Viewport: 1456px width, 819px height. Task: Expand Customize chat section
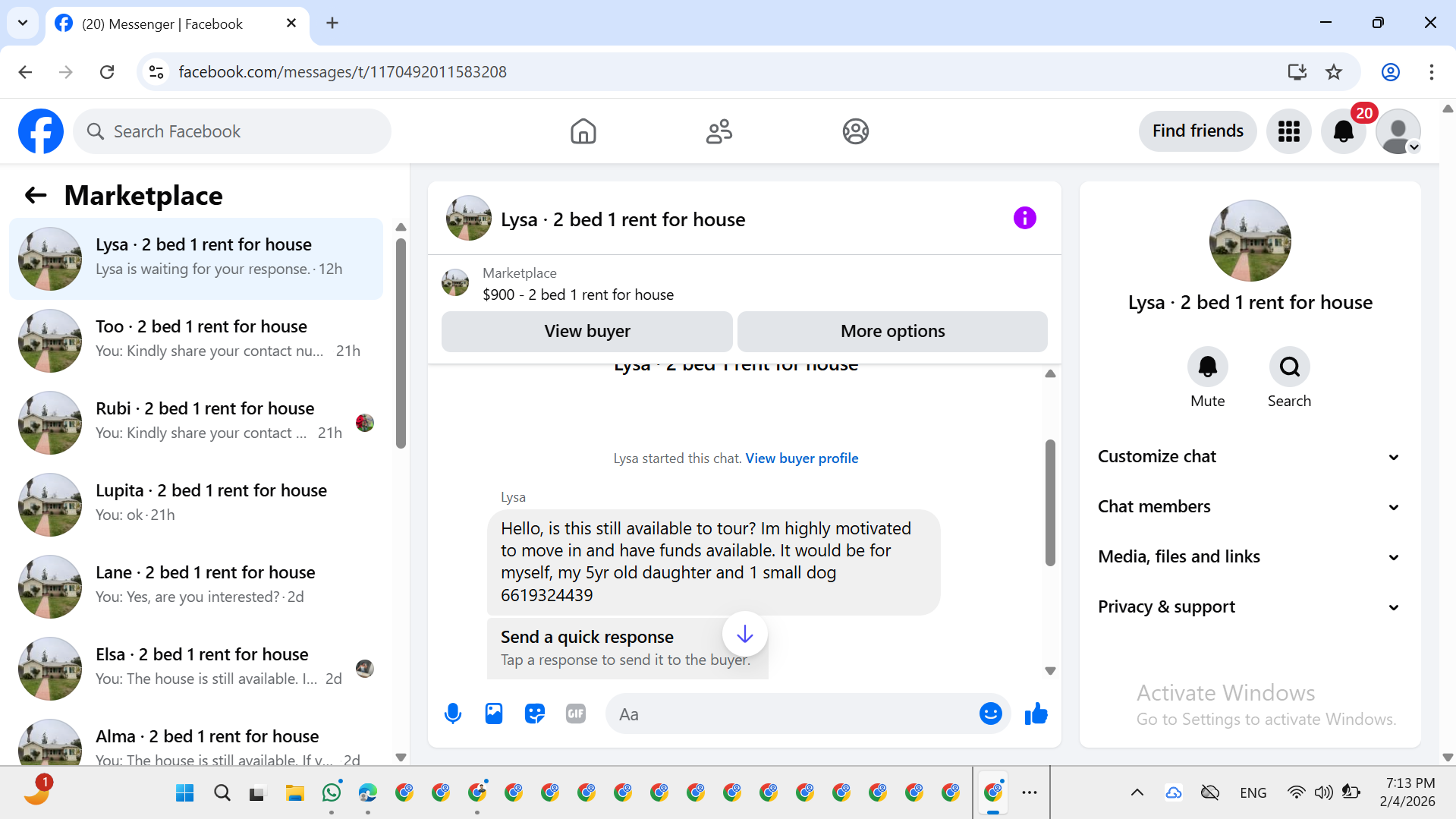click(1249, 457)
